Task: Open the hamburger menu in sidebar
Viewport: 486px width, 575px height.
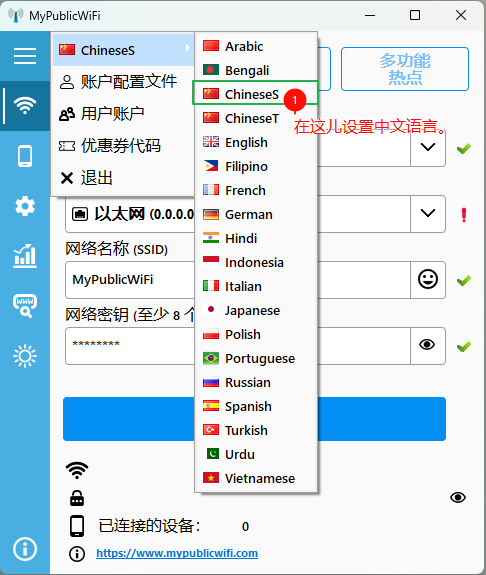Action: click(25, 56)
